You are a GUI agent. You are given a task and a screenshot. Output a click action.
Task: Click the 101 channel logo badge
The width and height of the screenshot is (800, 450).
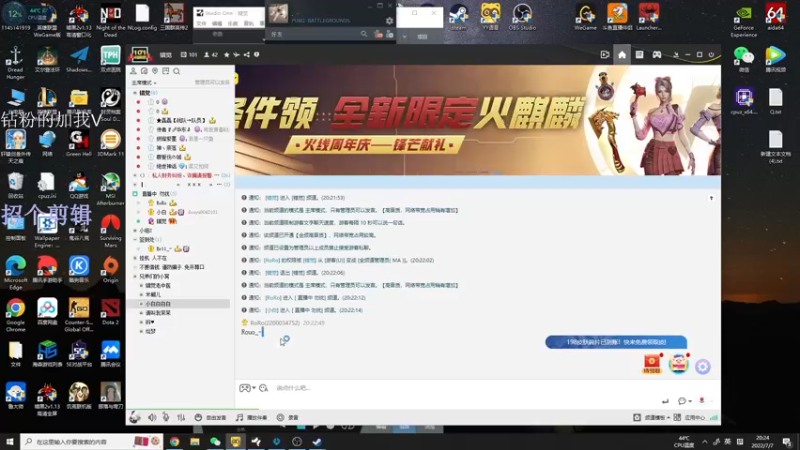pos(139,54)
